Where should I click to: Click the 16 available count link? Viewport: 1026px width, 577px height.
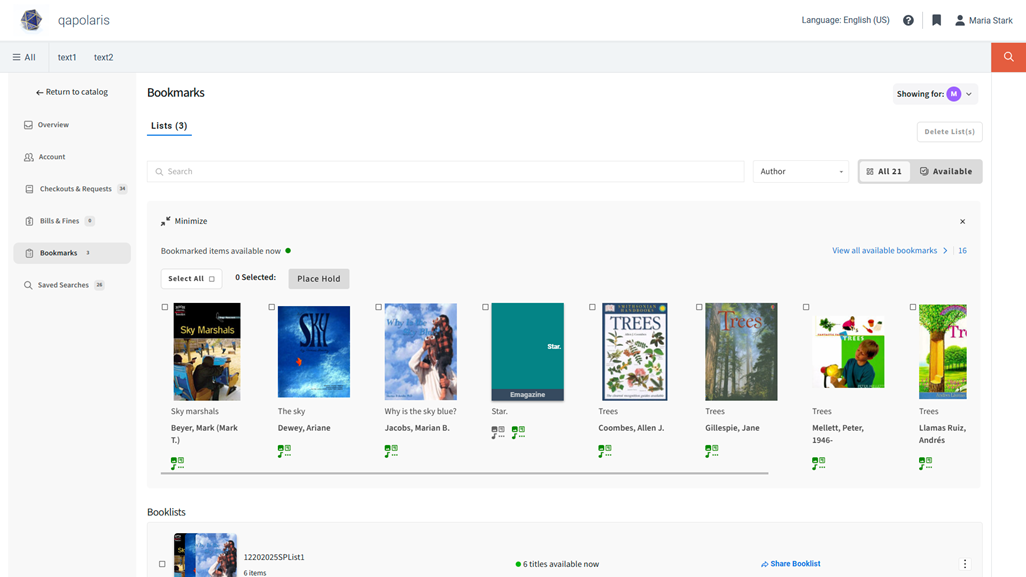click(x=963, y=251)
